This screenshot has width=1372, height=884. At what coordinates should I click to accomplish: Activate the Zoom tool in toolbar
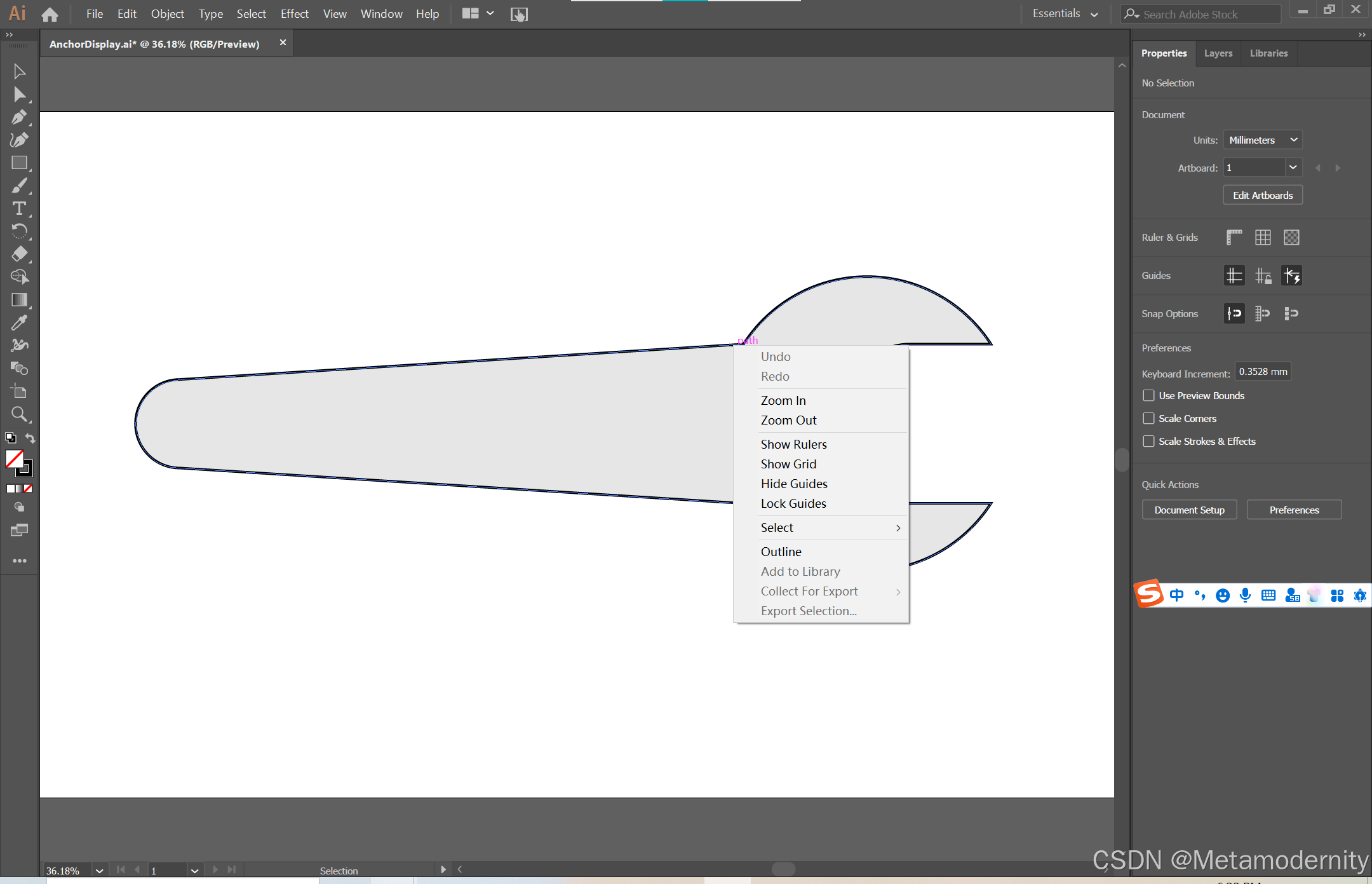pos(19,415)
